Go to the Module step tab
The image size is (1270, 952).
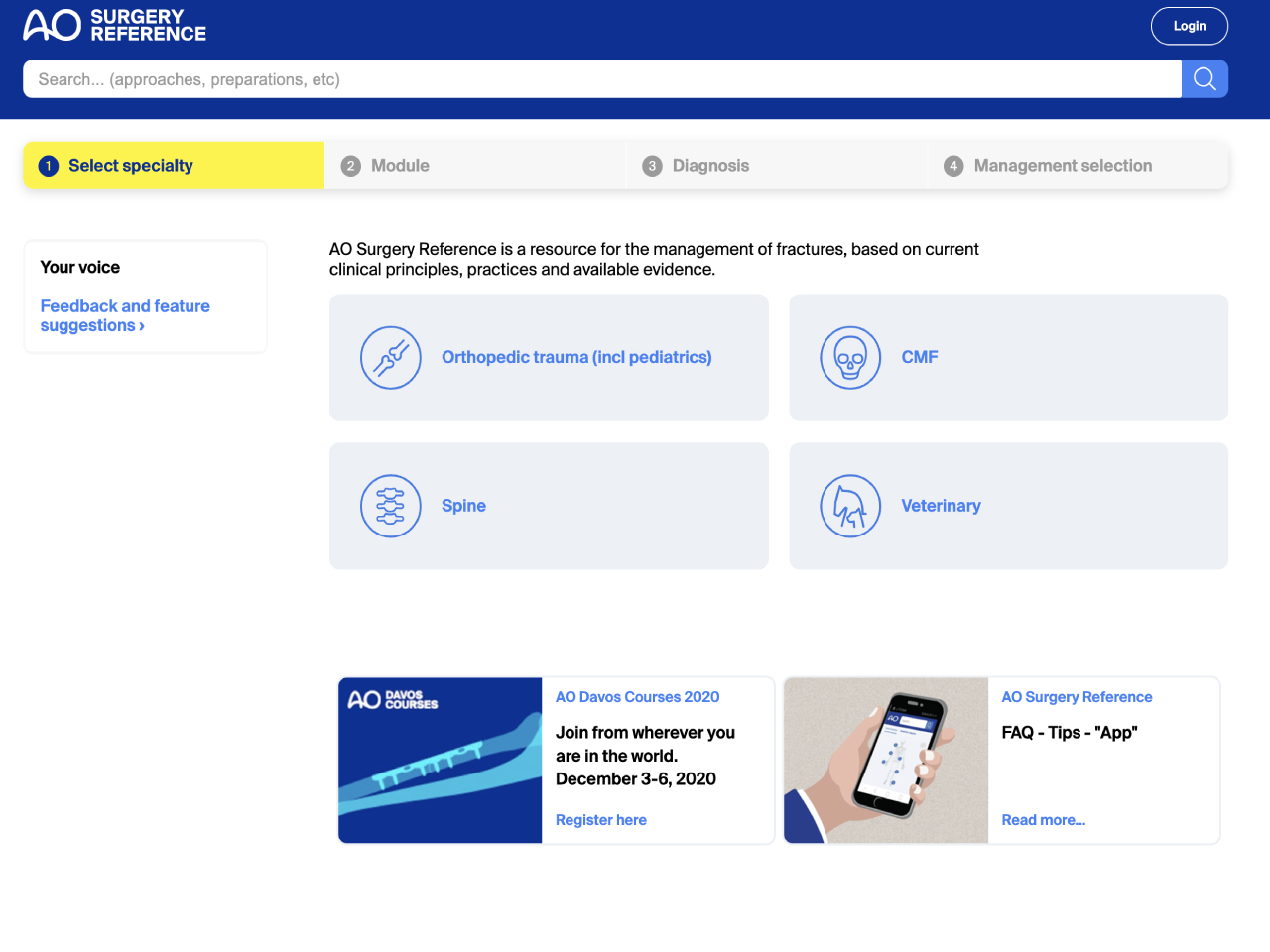475,166
